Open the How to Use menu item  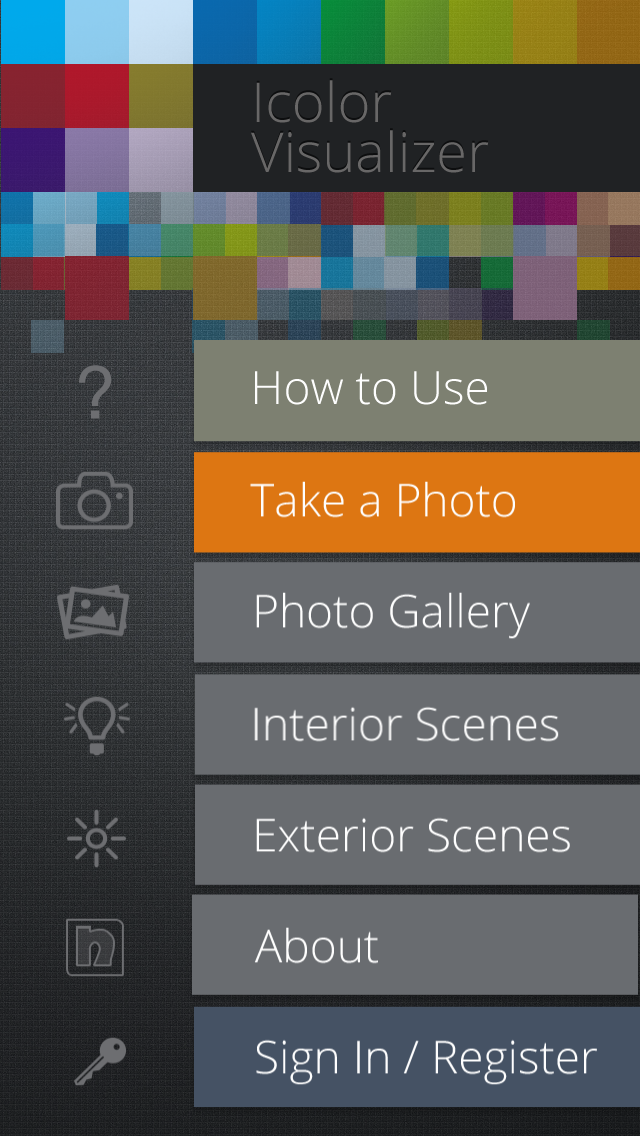tap(416, 391)
